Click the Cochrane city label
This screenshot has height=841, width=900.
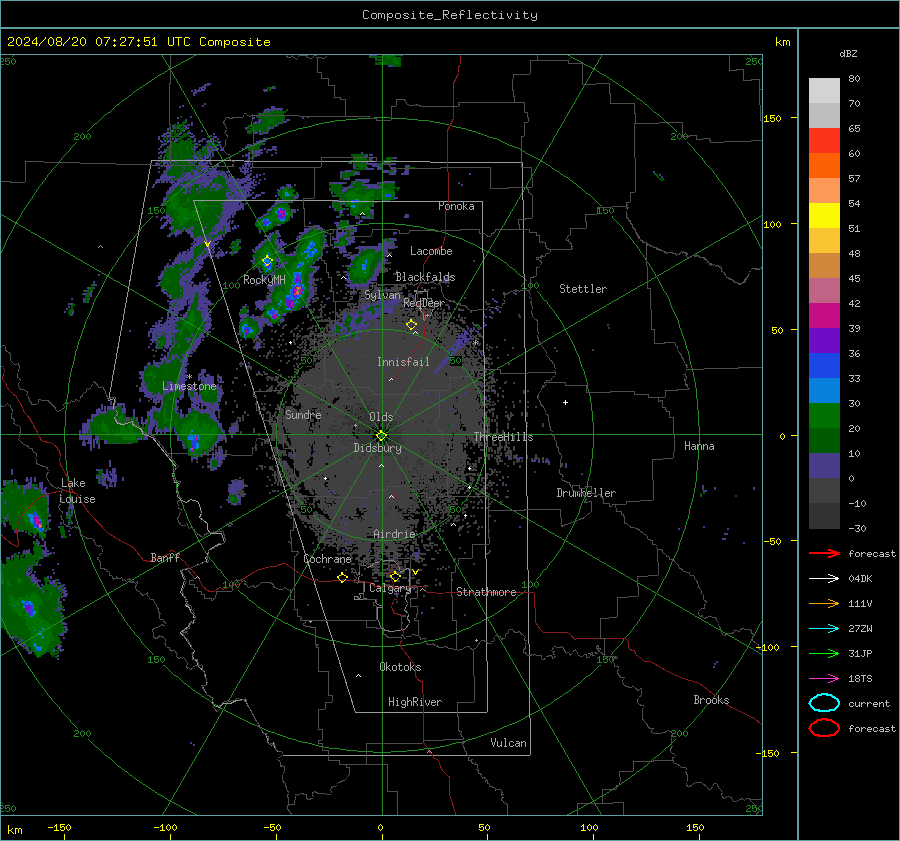(x=327, y=559)
